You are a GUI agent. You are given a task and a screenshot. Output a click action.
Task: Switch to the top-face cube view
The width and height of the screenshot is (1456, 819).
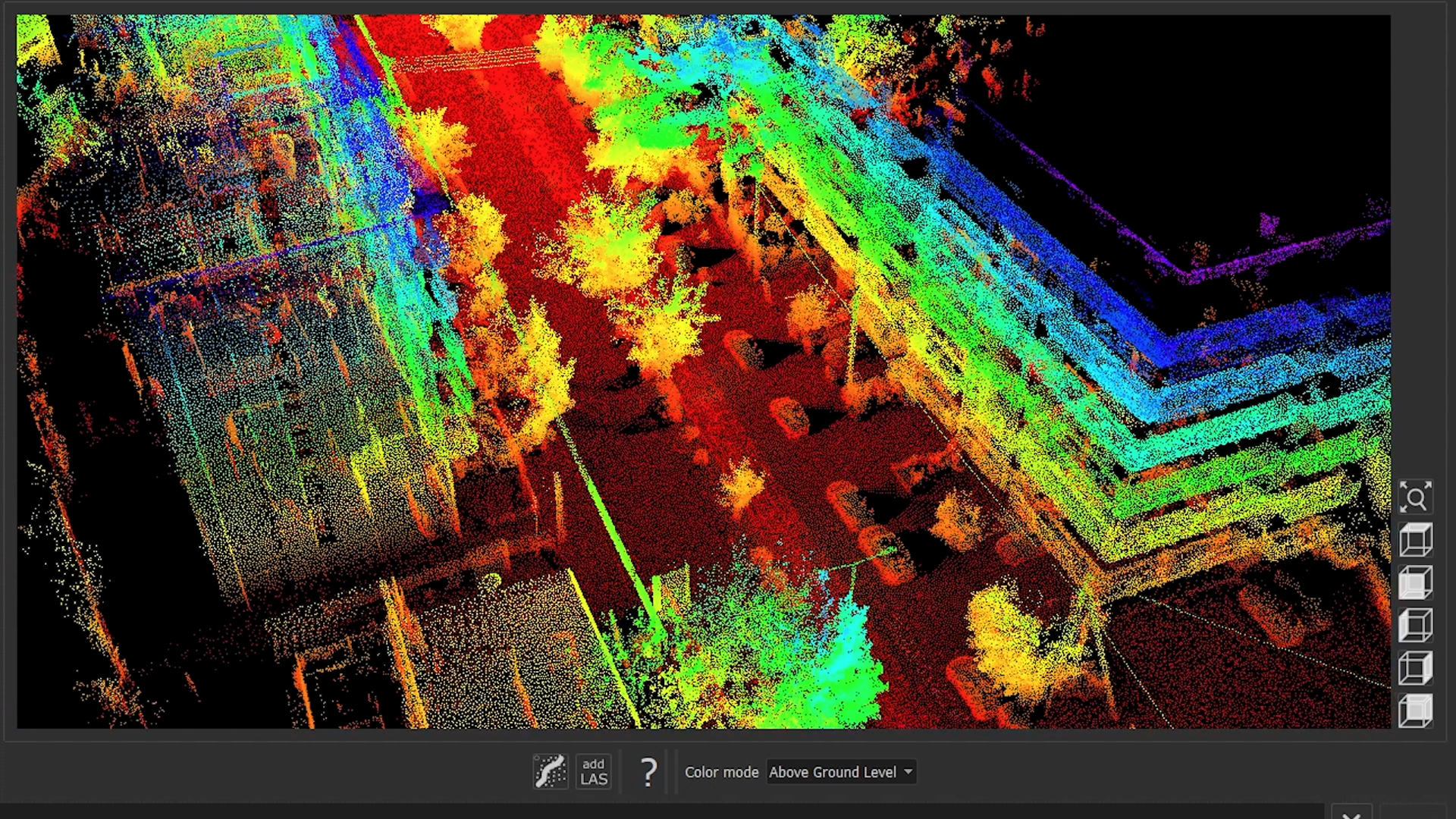click(1415, 541)
